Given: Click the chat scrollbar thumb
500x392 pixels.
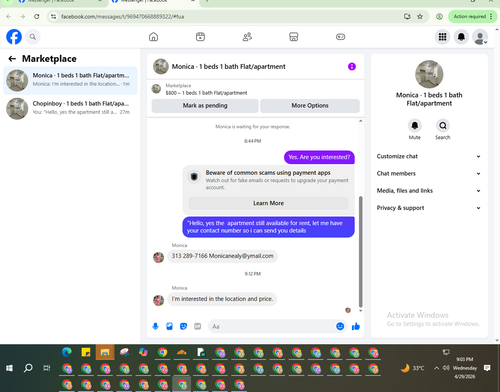Looking at the screenshot, I should (x=360, y=252).
